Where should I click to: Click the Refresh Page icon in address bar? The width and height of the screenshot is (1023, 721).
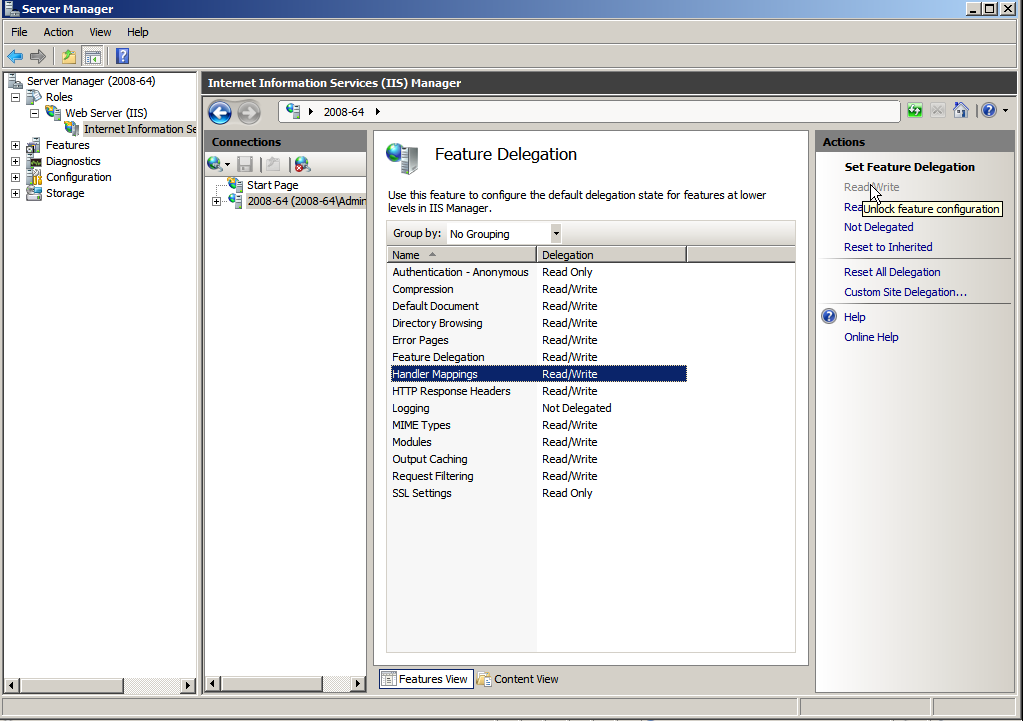[915, 111]
